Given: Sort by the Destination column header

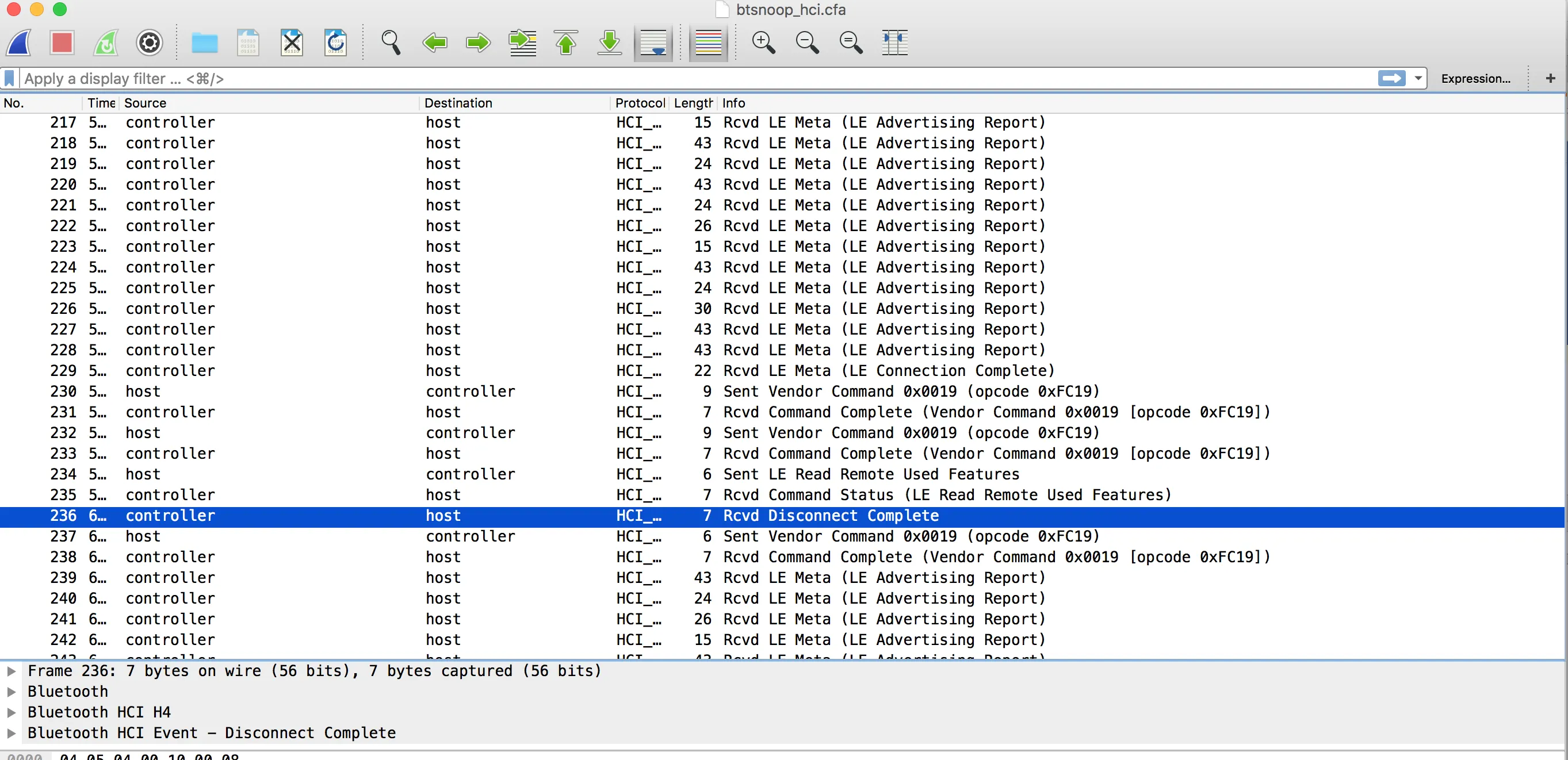Looking at the screenshot, I should 458,103.
